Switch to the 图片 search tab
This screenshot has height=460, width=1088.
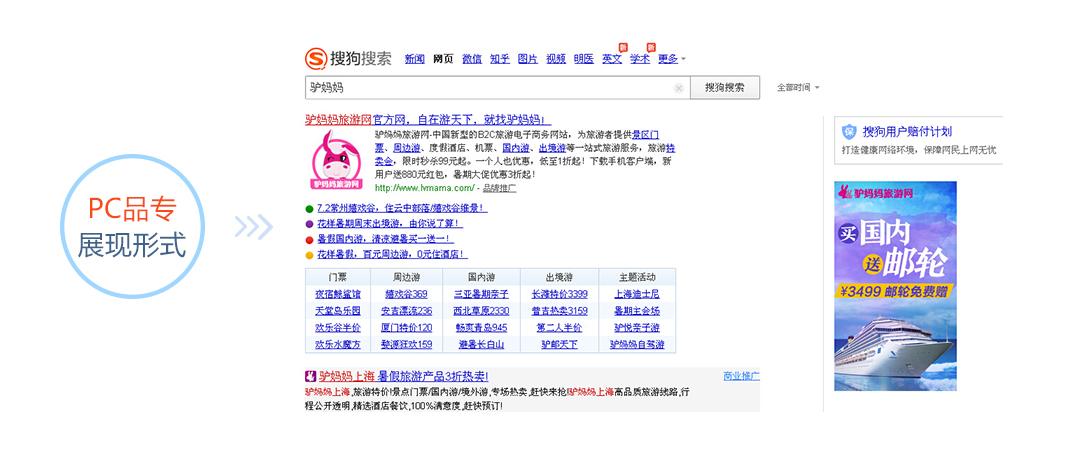(527, 59)
